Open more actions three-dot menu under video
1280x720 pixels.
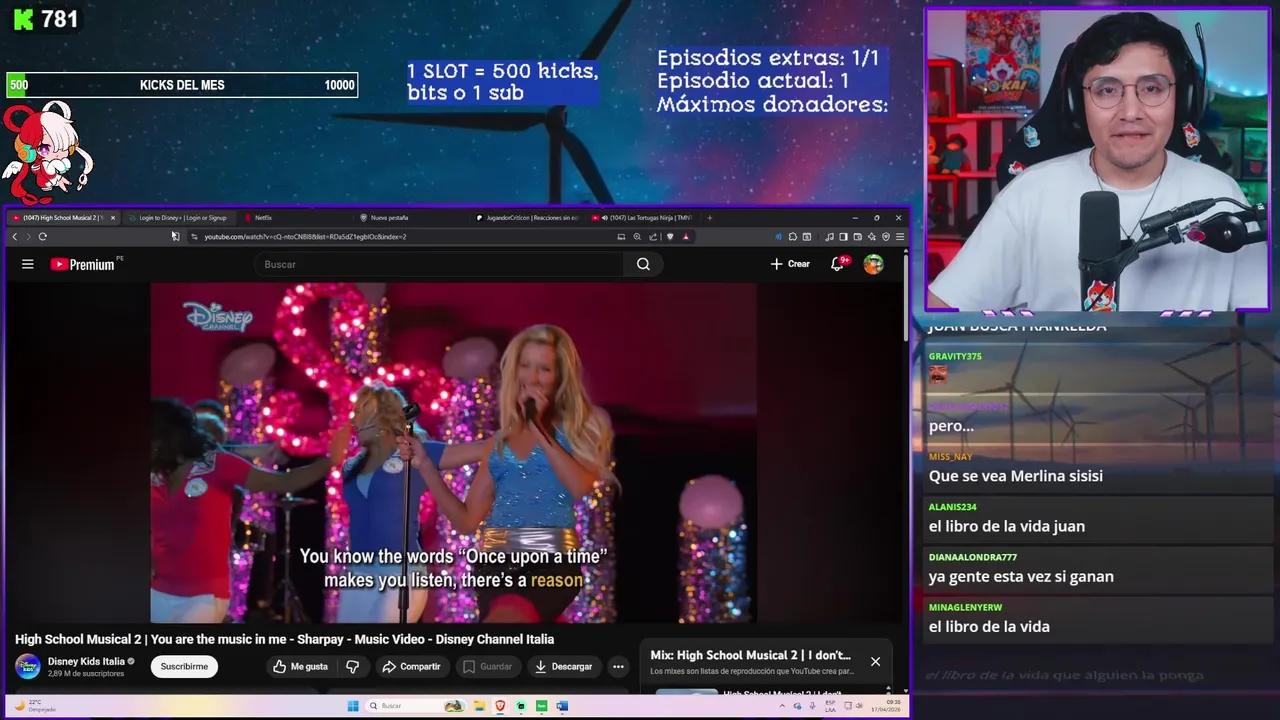(618, 667)
